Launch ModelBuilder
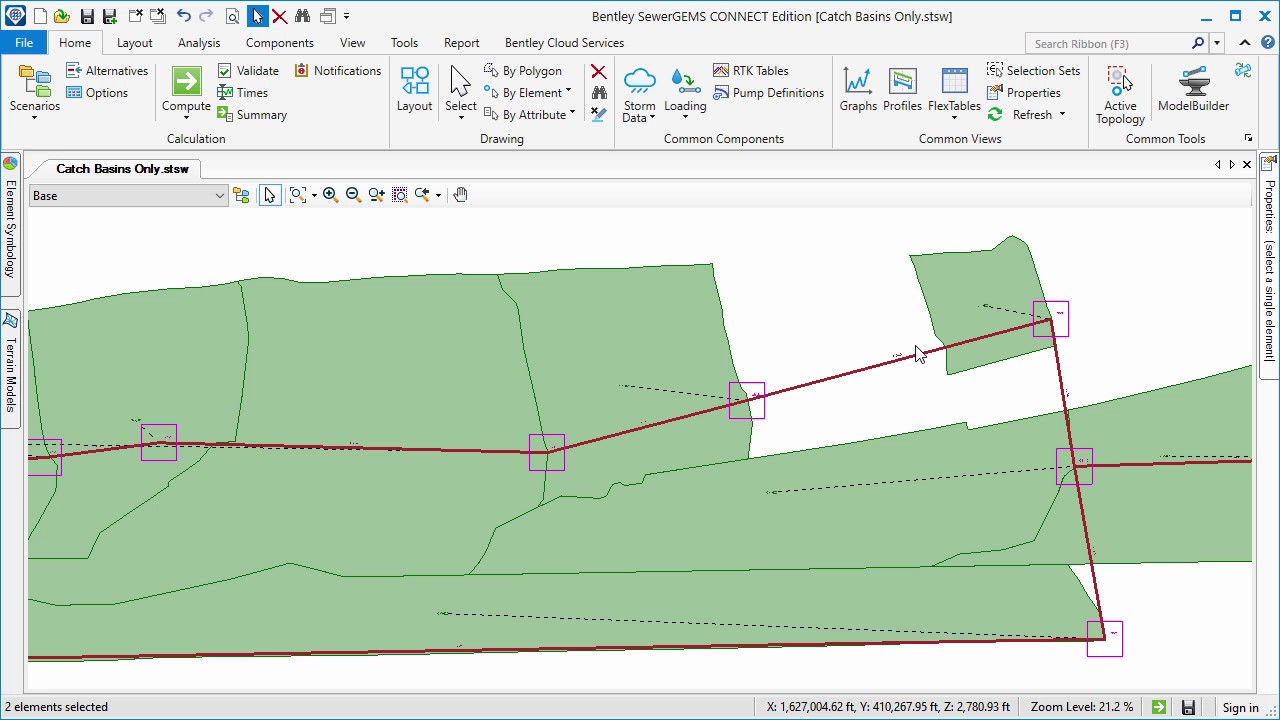The image size is (1280, 720). tap(1193, 90)
